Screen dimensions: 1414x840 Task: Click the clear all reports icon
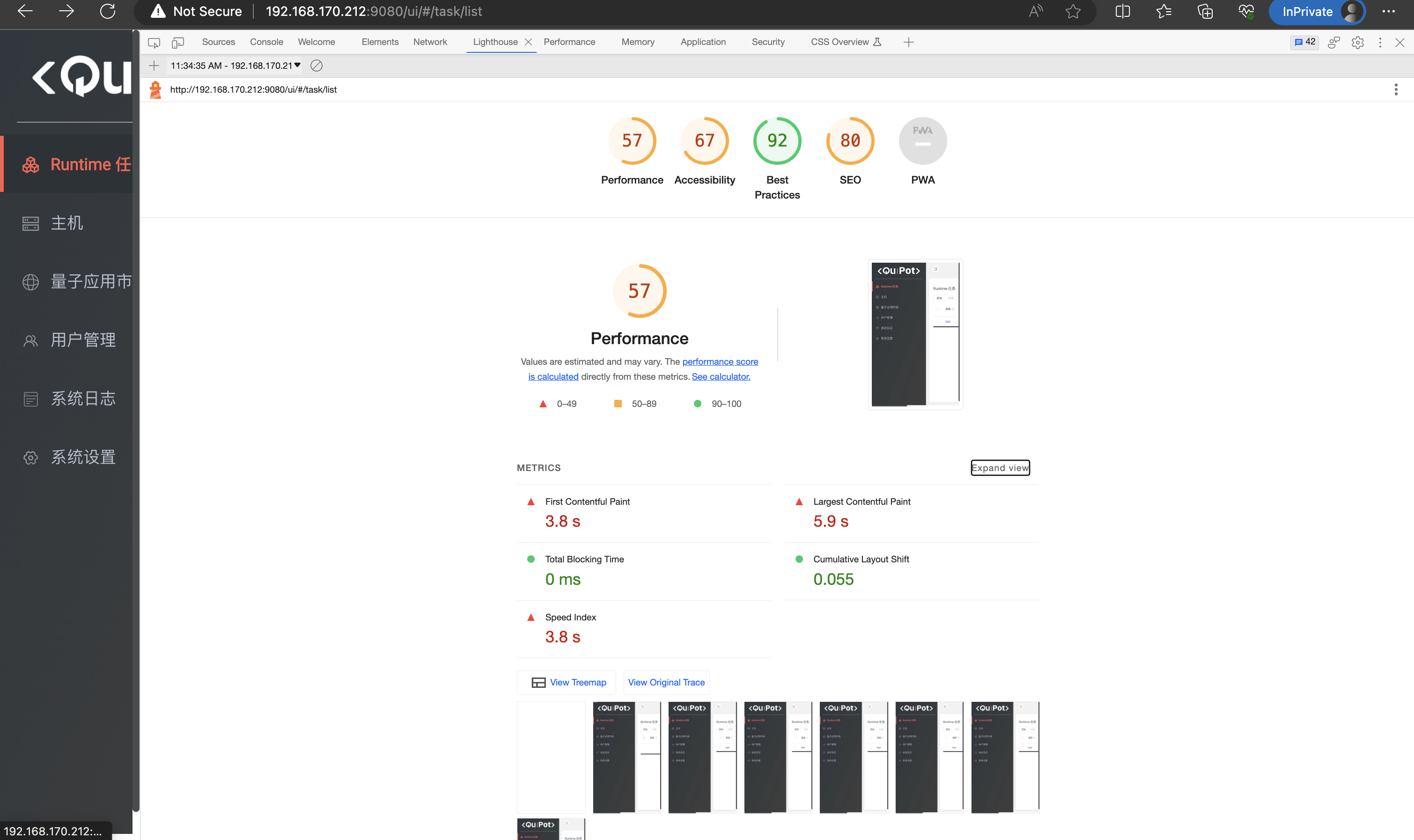[317, 66]
